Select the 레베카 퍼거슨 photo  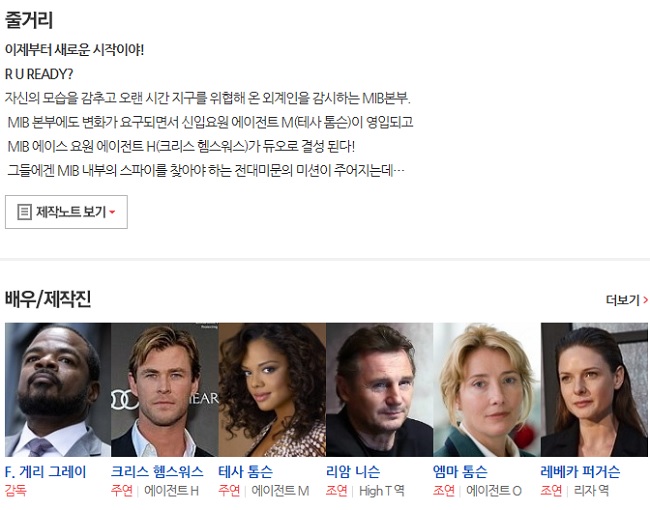click(x=594, y=390)
